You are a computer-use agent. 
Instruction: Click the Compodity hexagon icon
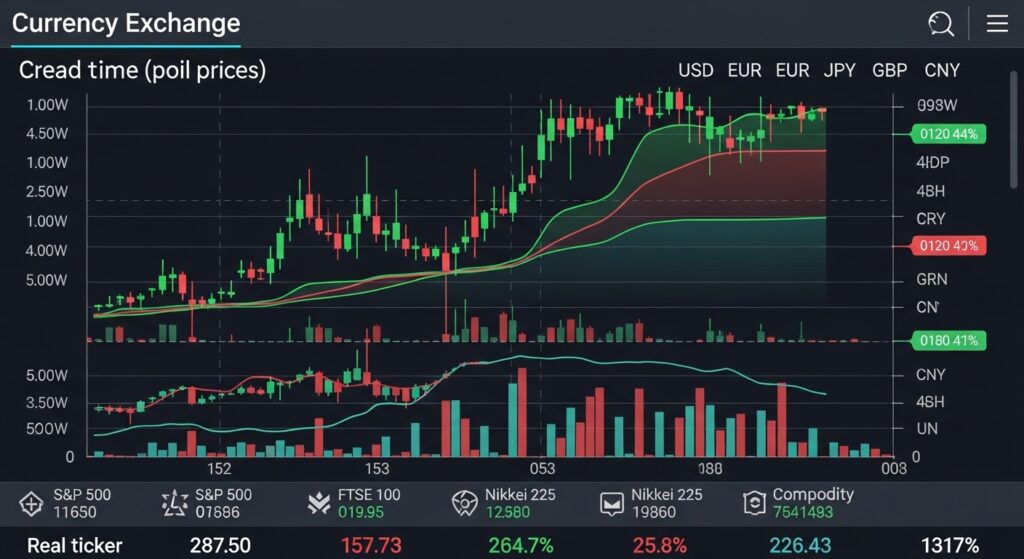tap(753, 504)
